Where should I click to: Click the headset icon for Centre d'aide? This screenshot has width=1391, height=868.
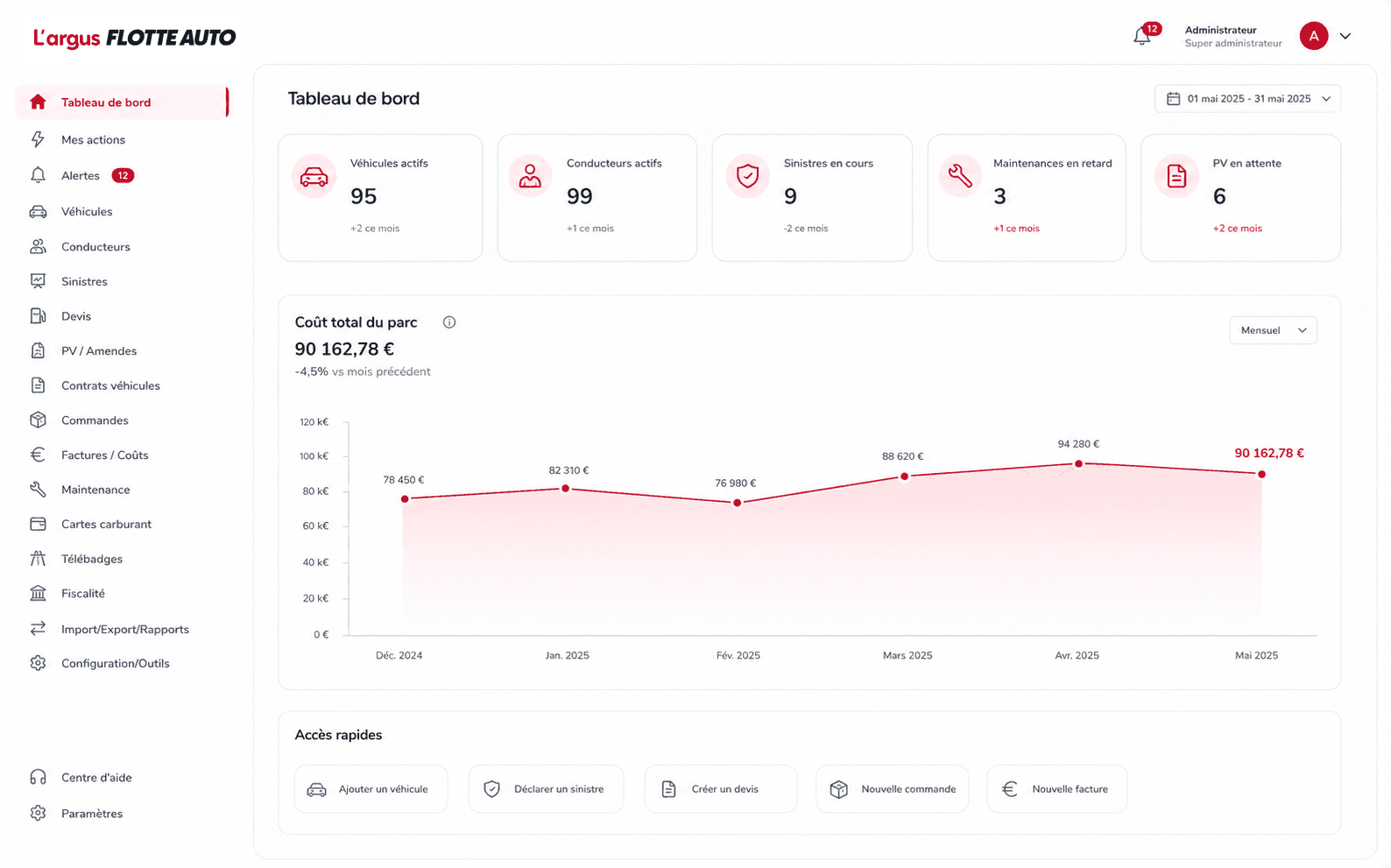[38, 777]
